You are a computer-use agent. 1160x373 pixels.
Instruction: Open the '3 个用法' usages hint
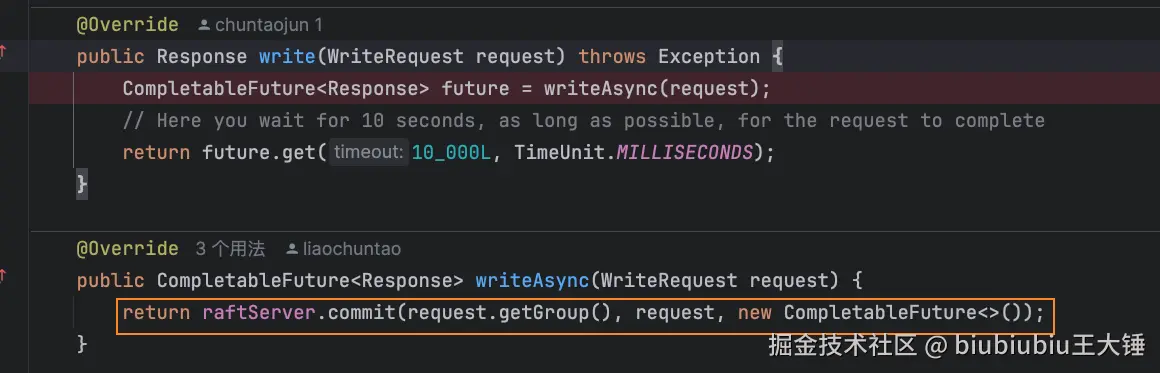[230, 249]
